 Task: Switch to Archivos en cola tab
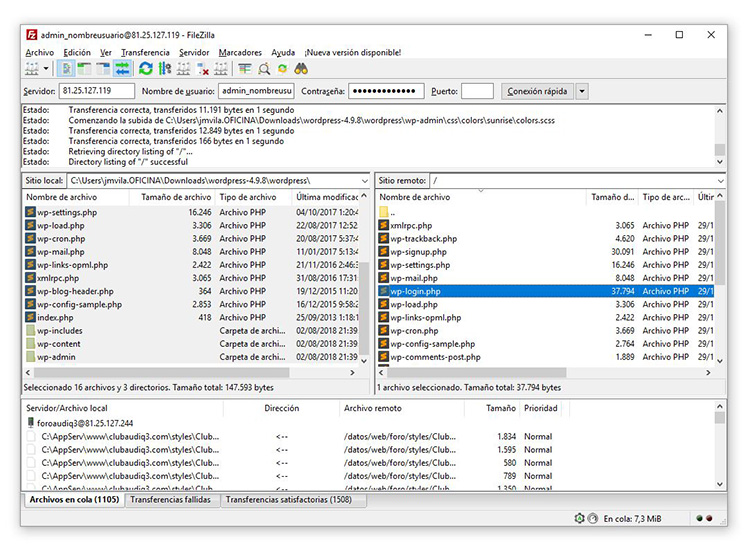tap(74, 500)
